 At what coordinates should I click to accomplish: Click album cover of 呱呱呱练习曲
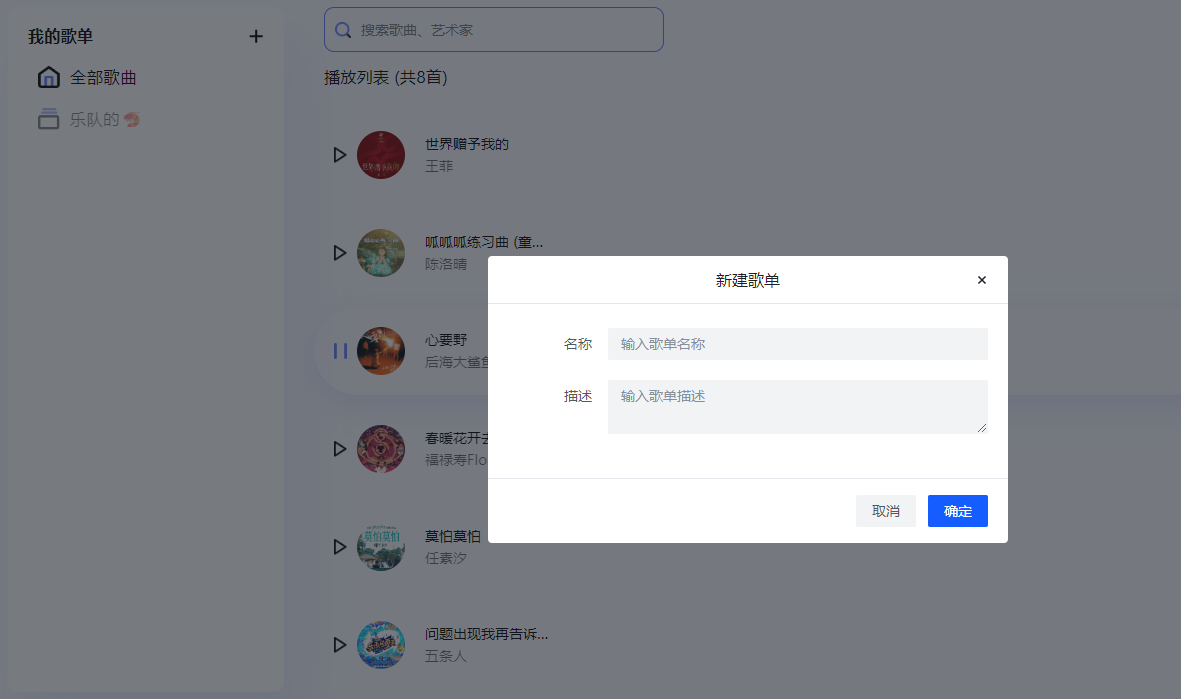(381, 252)
